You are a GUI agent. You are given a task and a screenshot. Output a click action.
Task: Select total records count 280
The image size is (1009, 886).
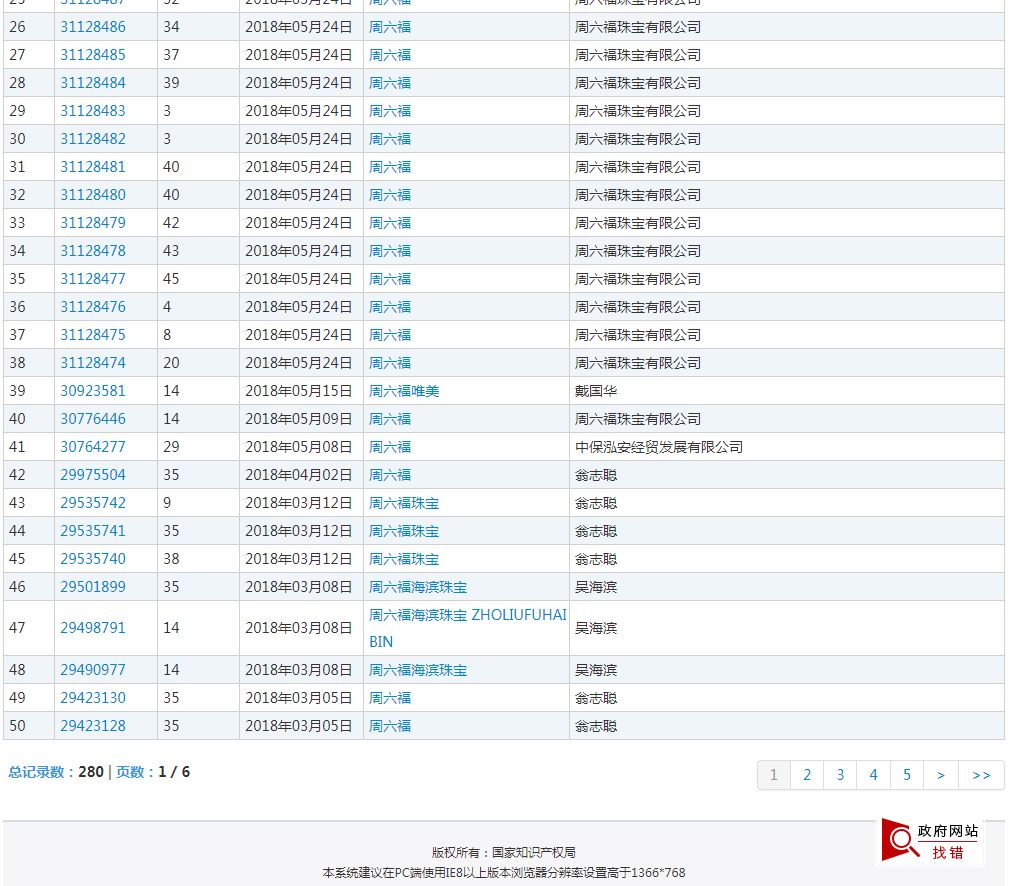[x=91, y=771]
